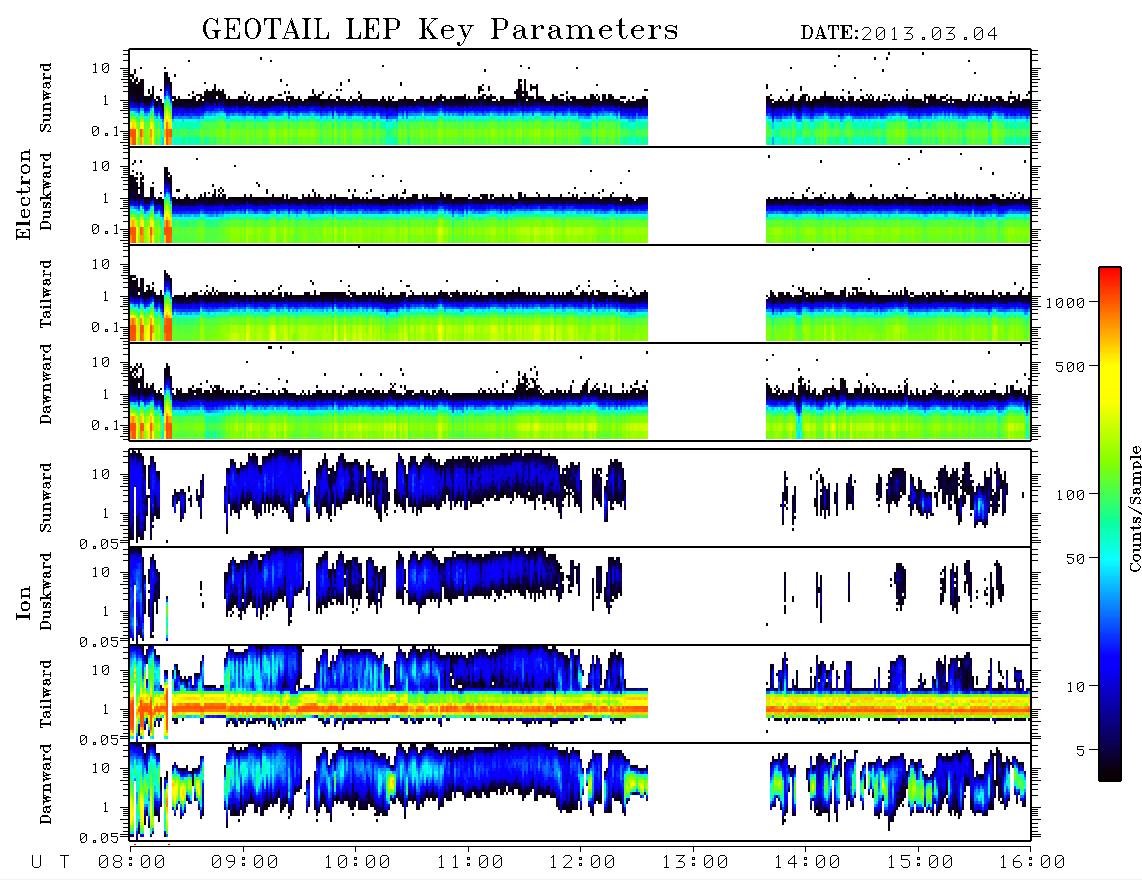This screenshot has height=880, width=1142.
Task: Select the Ion Duskward panel label
Action: pos(46,591)
